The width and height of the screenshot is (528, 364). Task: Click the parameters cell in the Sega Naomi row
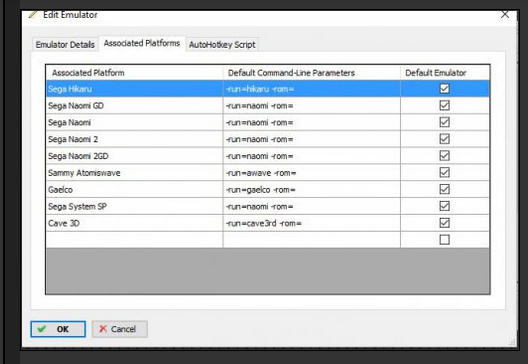click(311, 122)
